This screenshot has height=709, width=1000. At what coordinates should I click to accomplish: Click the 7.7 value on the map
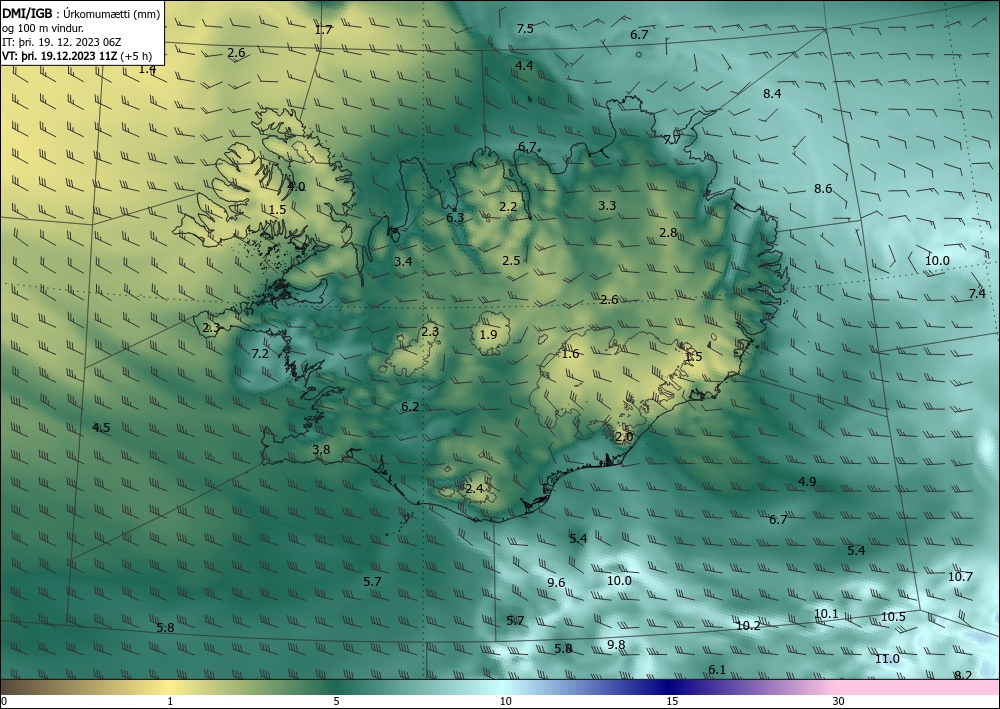[672, 140]
